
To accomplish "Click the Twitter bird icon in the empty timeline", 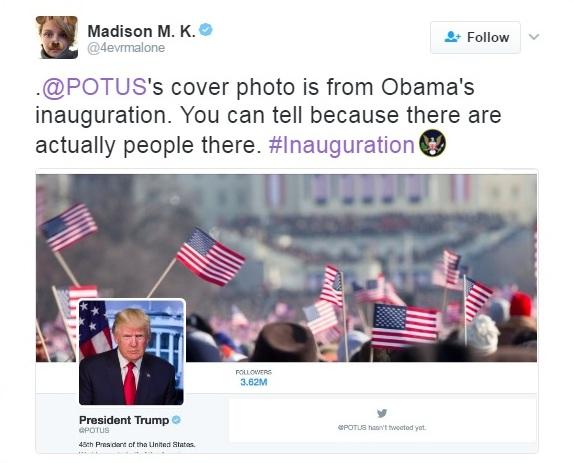I will click(x=382, y=413).
